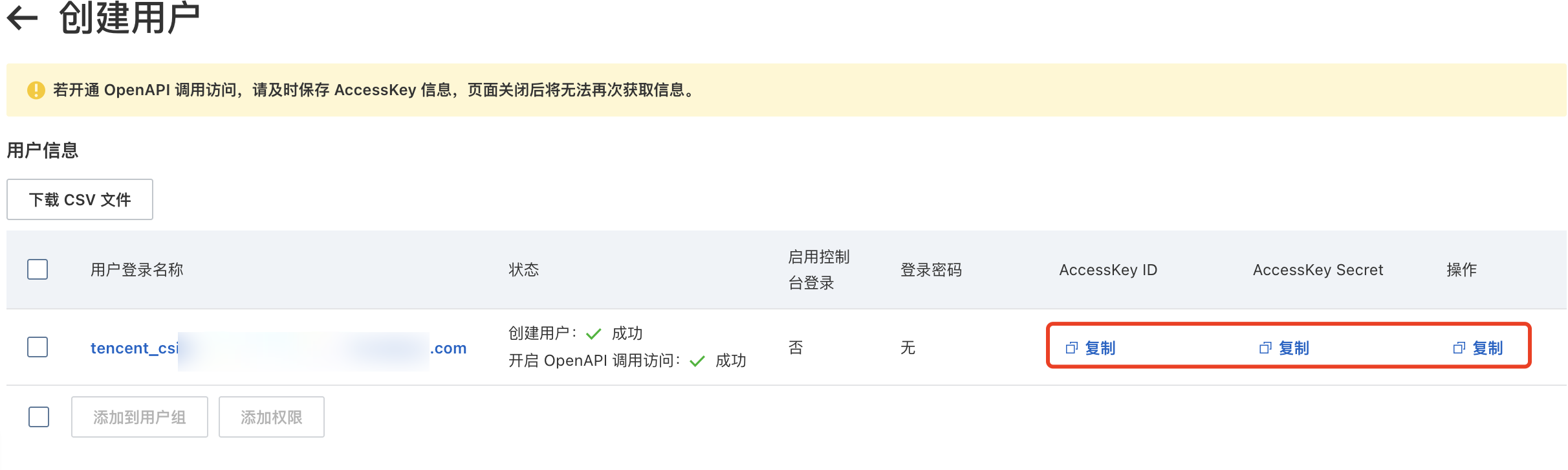
Task: Open the tencent_csi user login name link
Action: 135,348
